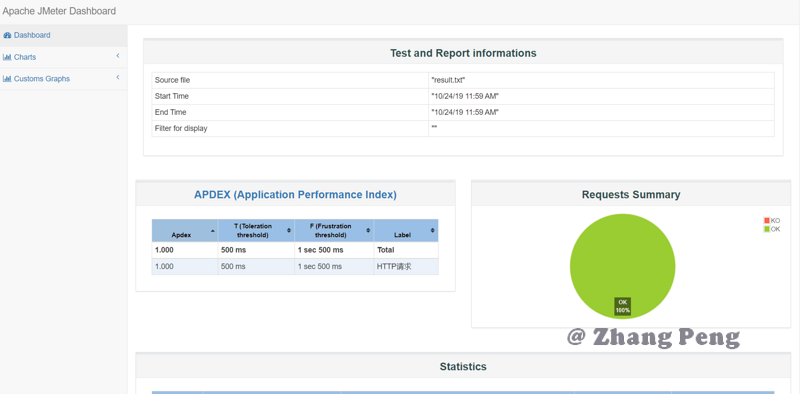Click the End Time row label
This screenshot has height=394, width=800.
170,112
